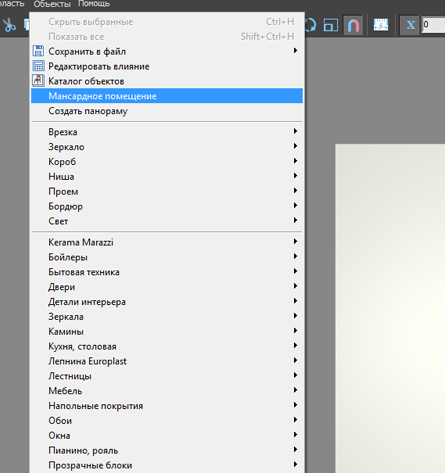Expand the Врезка submenu arrow
The image size is (445, 473).
295,131
